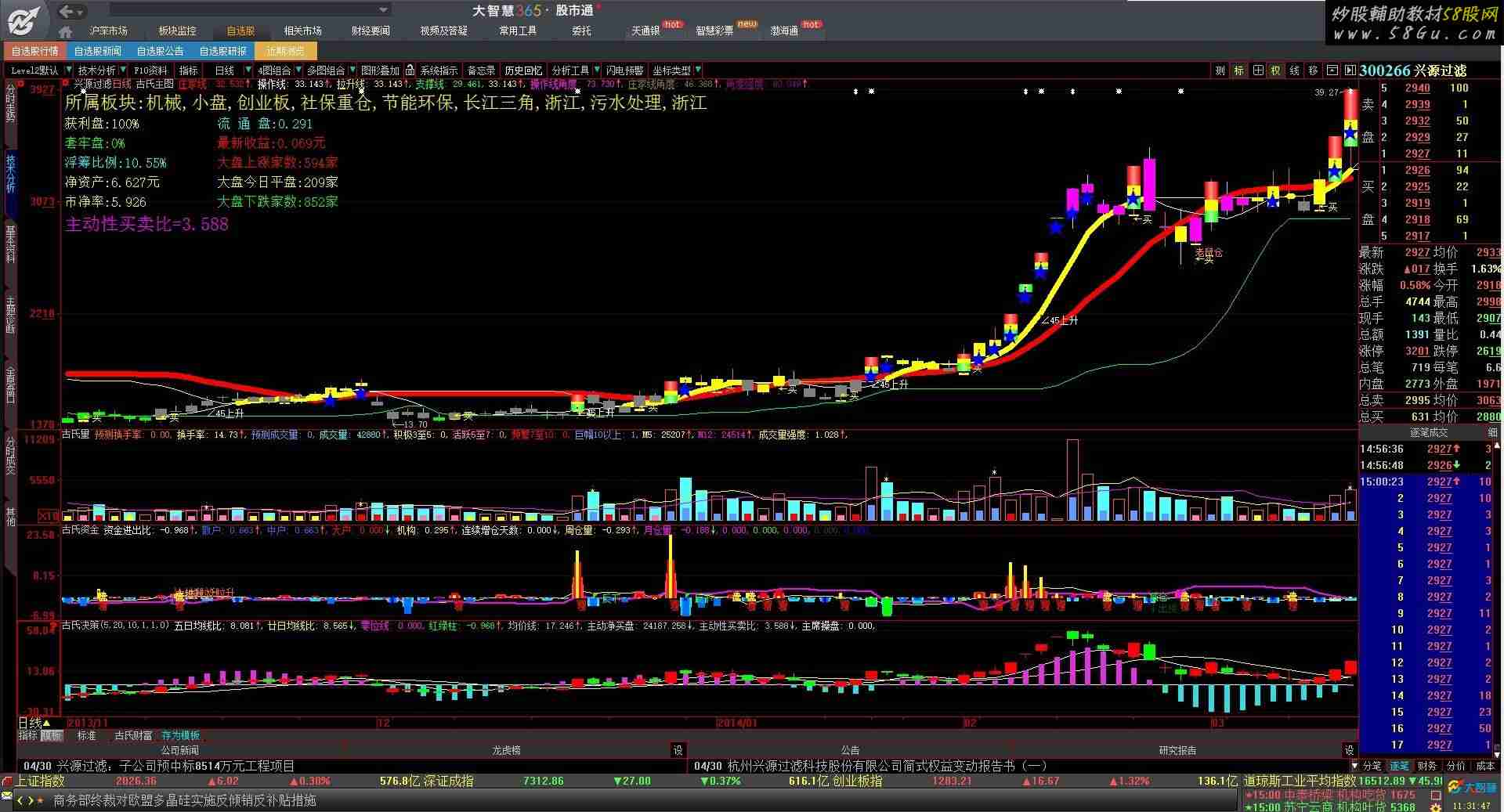Toggle the 权 rights adjustment button

tap(1276, 70)
